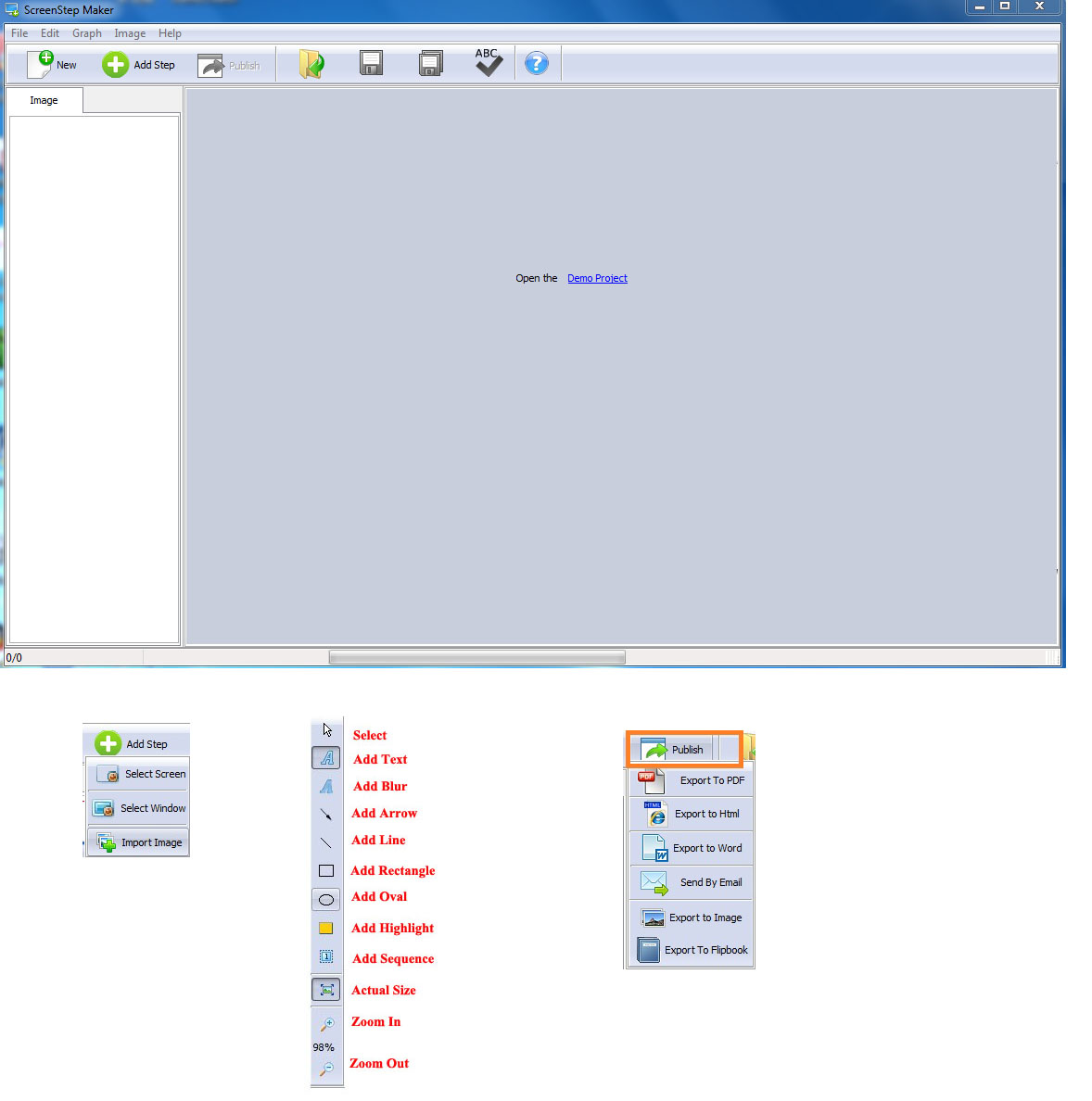The height and width of the screenshot is (1101, 1092).
Task: Open the File menu
Action: point(19,33)
